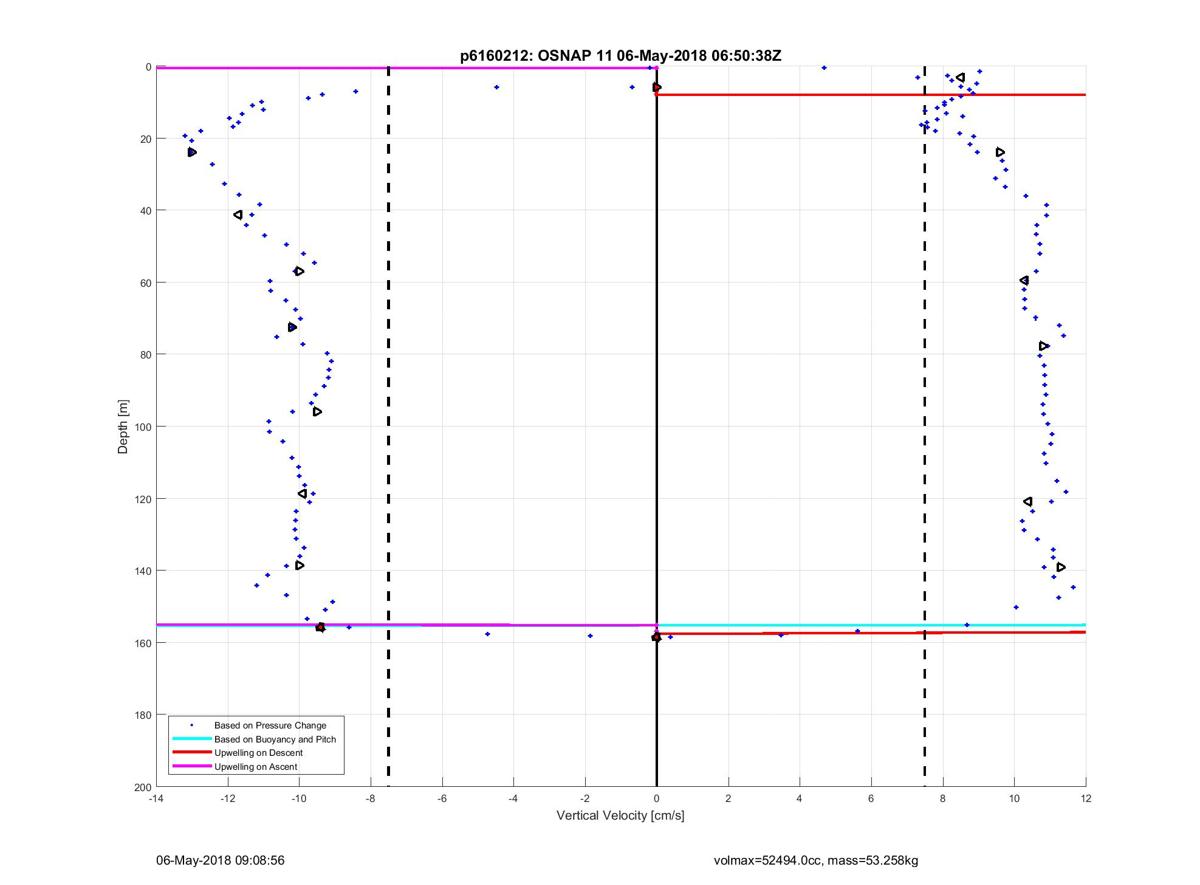Click the magenta line swatch in the legend
Viewport: 1200px width, 885px height.
(191, 767)
